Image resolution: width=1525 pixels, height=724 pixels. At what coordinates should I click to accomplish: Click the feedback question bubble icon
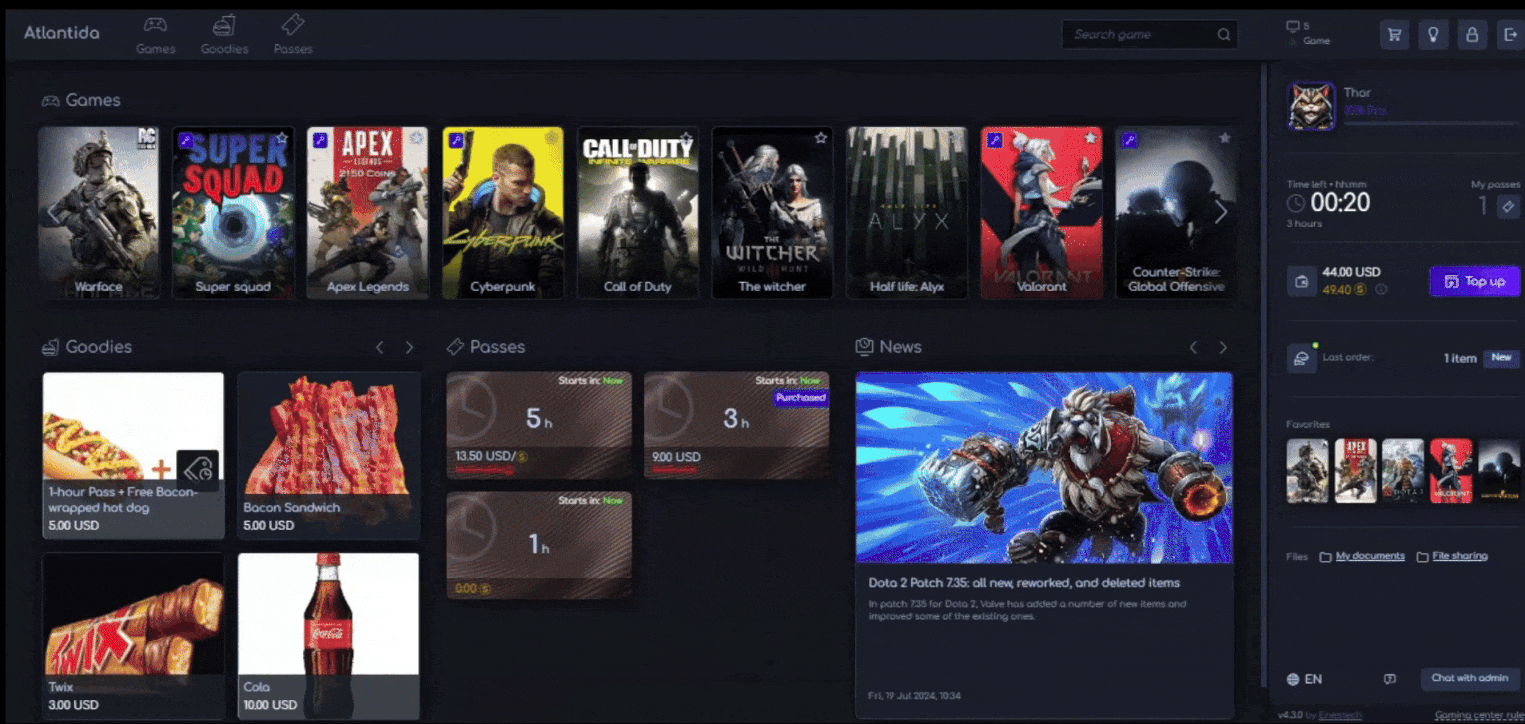(1389, 679)
